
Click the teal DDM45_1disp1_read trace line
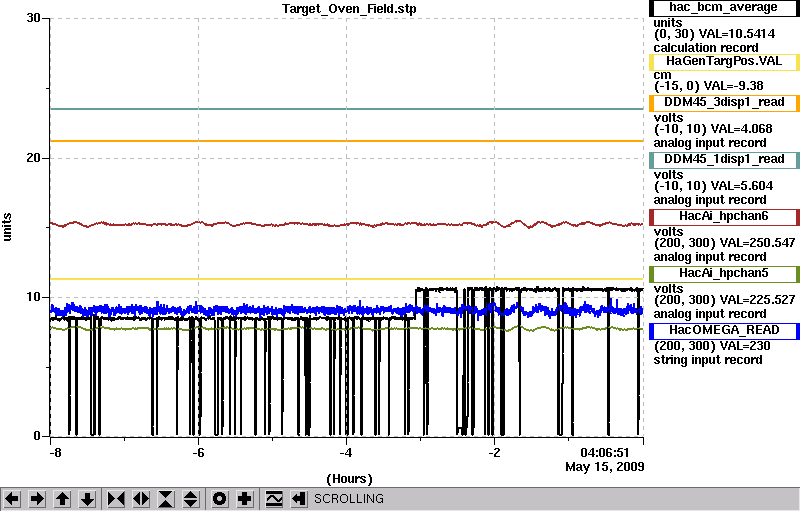347,109
